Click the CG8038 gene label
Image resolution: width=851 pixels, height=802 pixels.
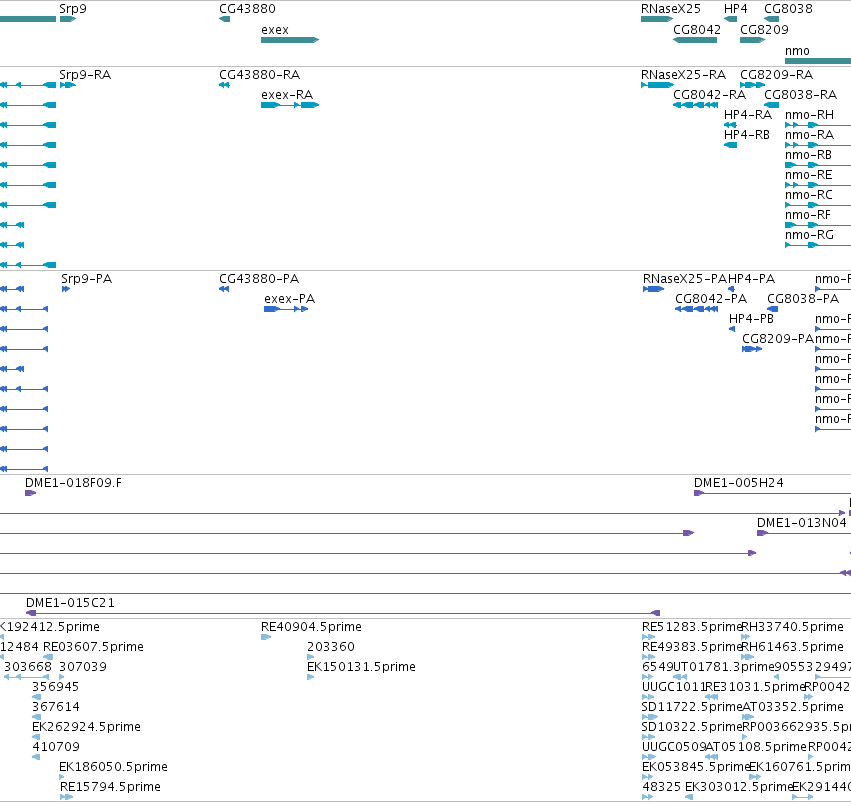point(789,9)
